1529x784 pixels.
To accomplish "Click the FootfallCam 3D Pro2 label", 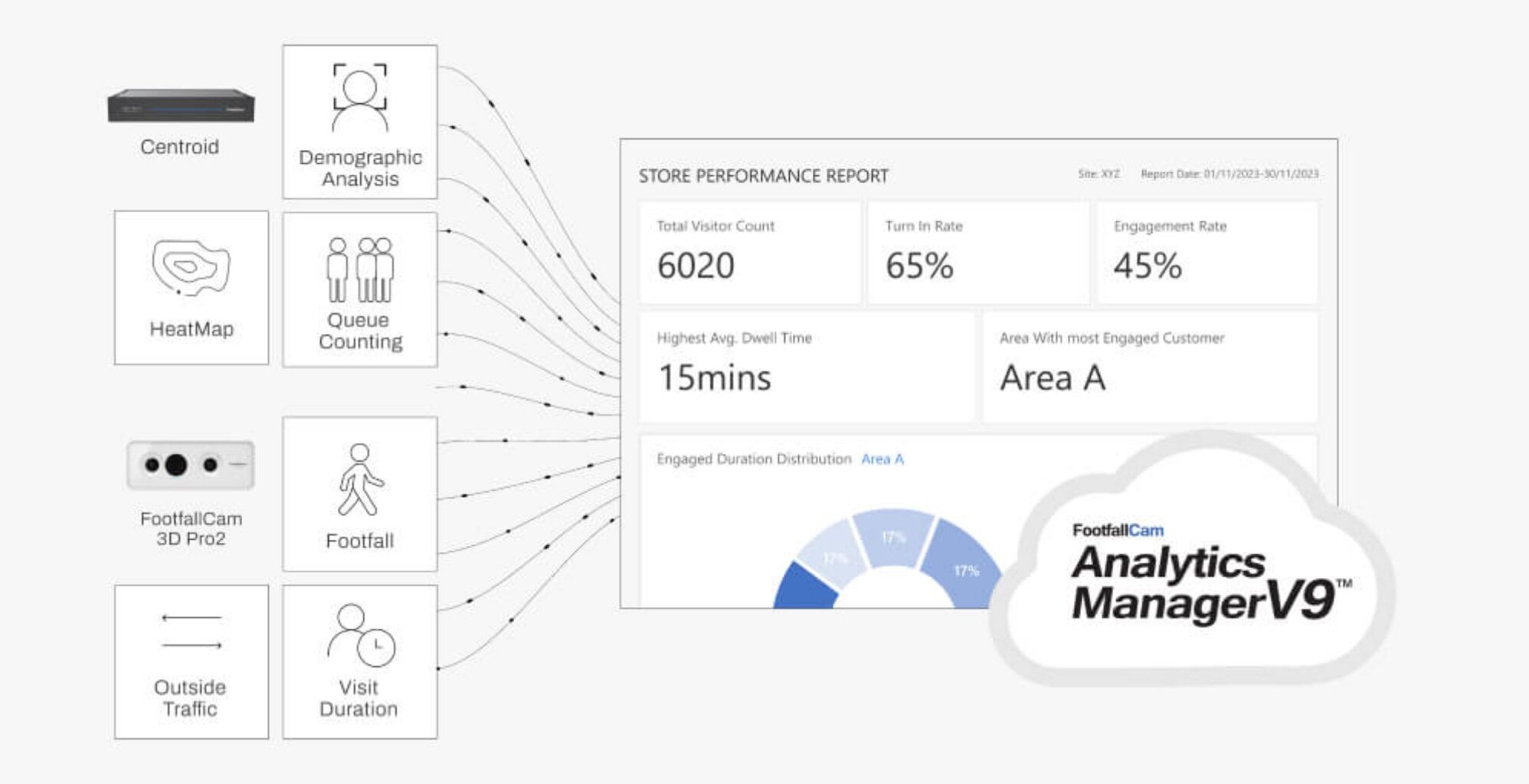I will click(x=191, y=528).
